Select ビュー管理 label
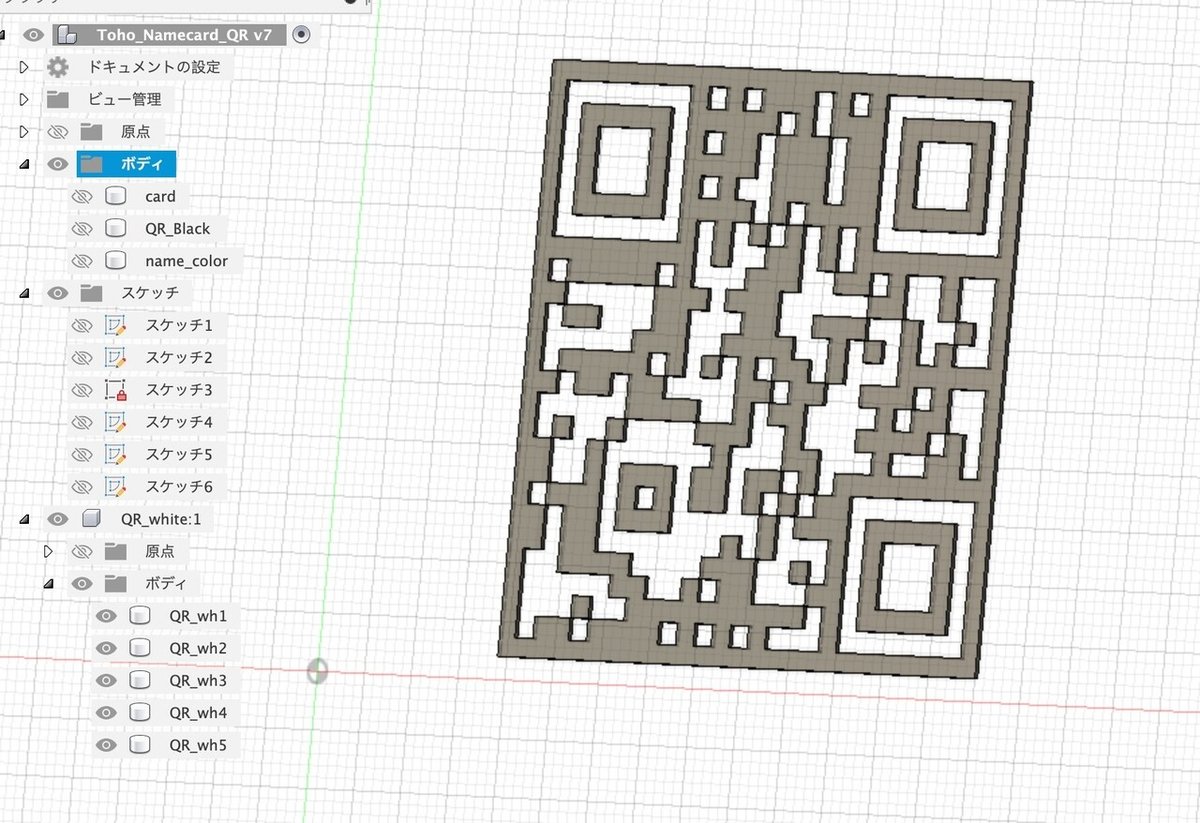 click(124, 100)
